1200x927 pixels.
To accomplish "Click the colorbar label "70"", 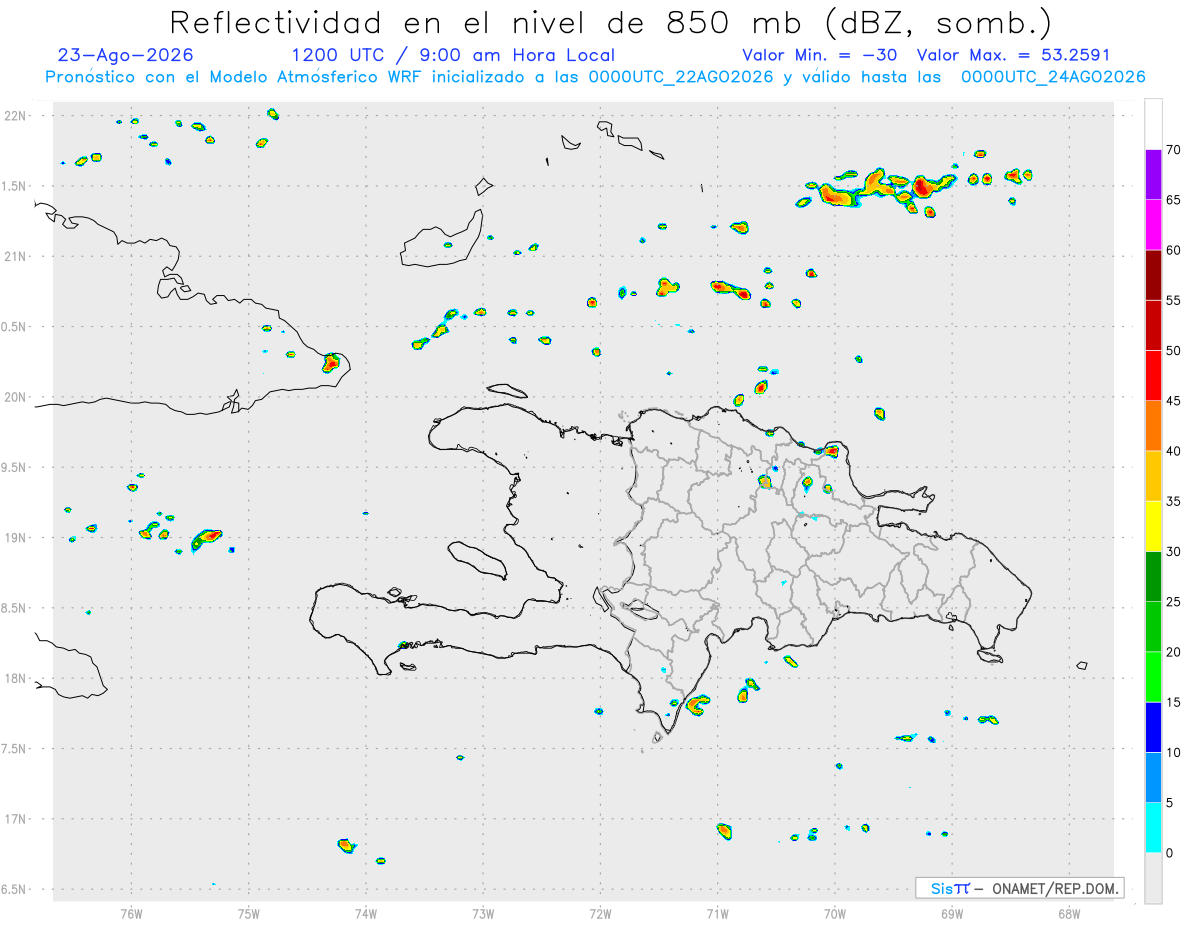I will [x=1174, y=150].
